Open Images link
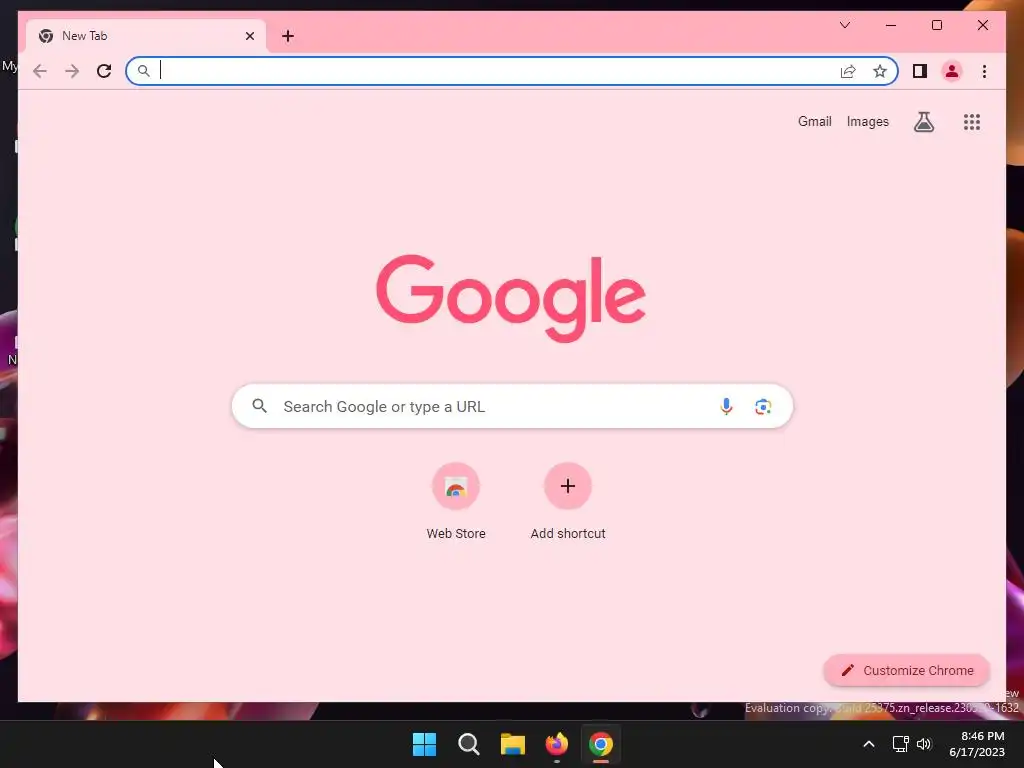 867,121
